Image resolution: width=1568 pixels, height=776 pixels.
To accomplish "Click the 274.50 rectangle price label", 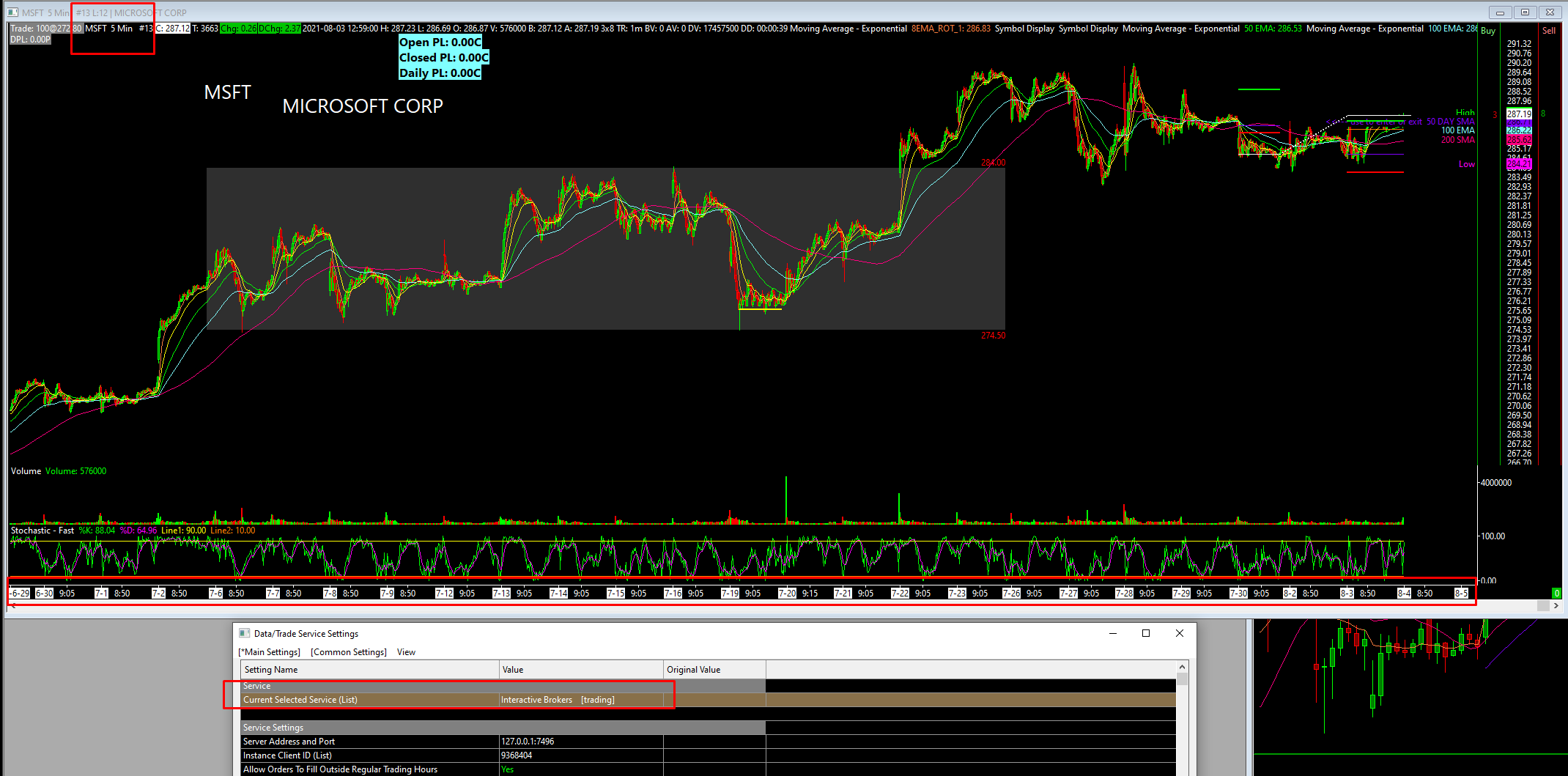I will pos(994,336).
